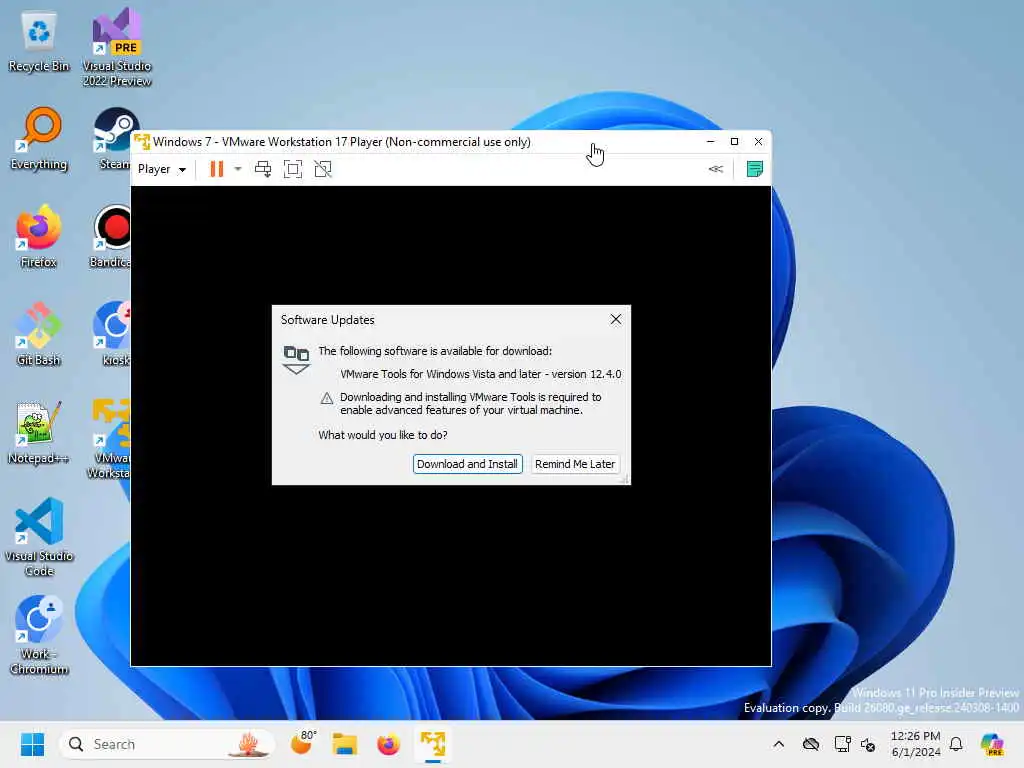Minimize the VMware Player window
The width and height of the screenshot is (1024, 768).
coord(711,142)
